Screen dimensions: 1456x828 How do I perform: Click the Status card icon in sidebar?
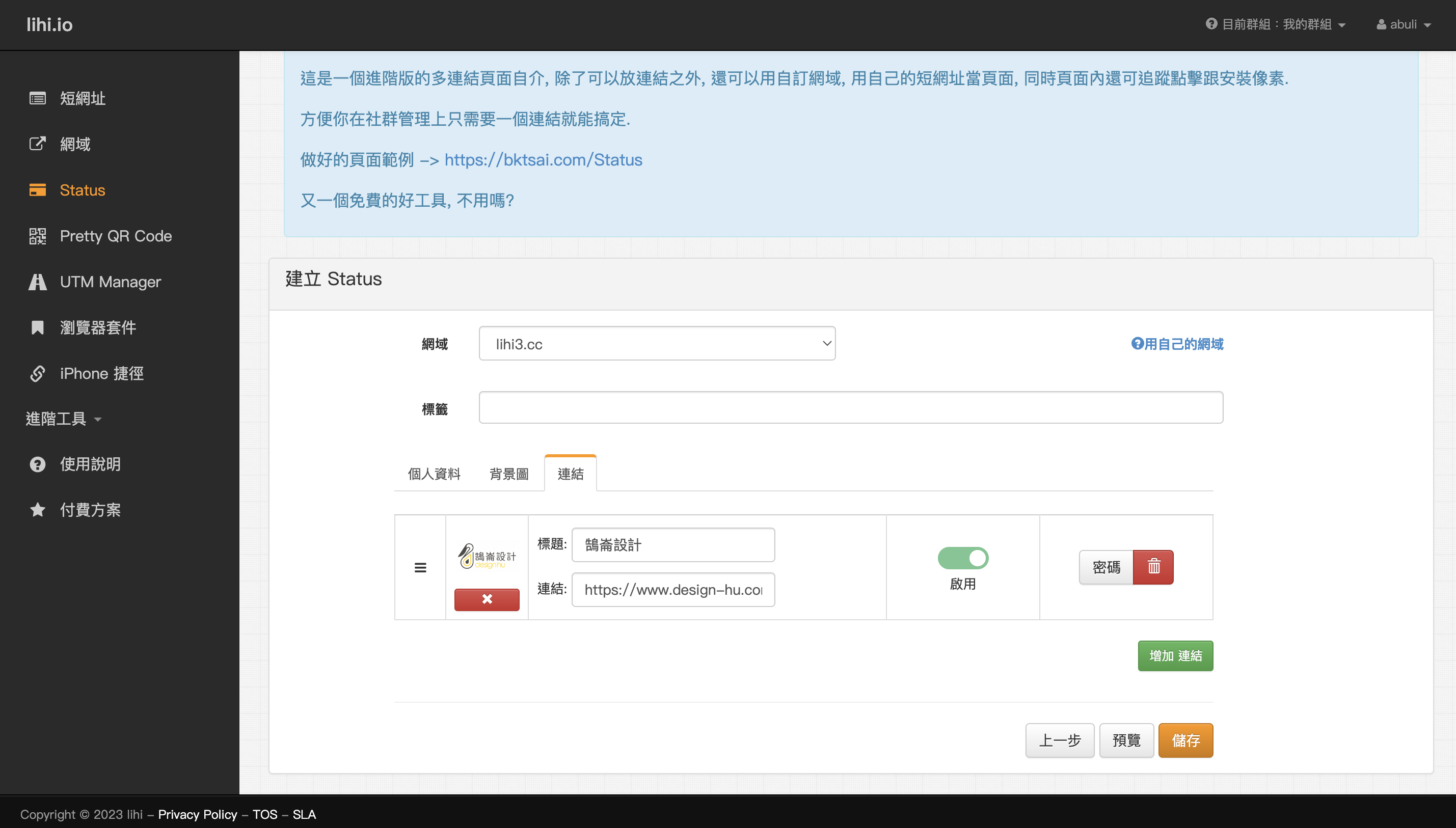tap(38, 190)
